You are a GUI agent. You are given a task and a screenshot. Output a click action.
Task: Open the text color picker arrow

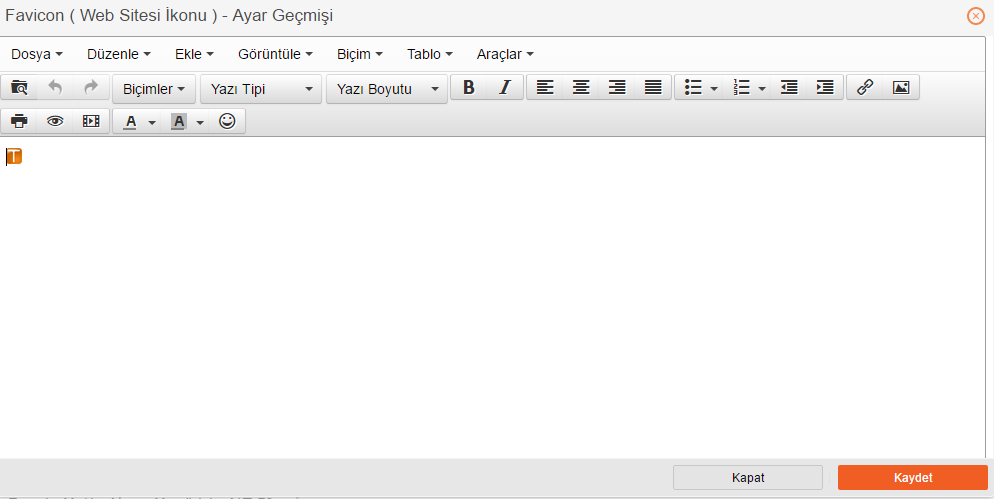(152, 122)
